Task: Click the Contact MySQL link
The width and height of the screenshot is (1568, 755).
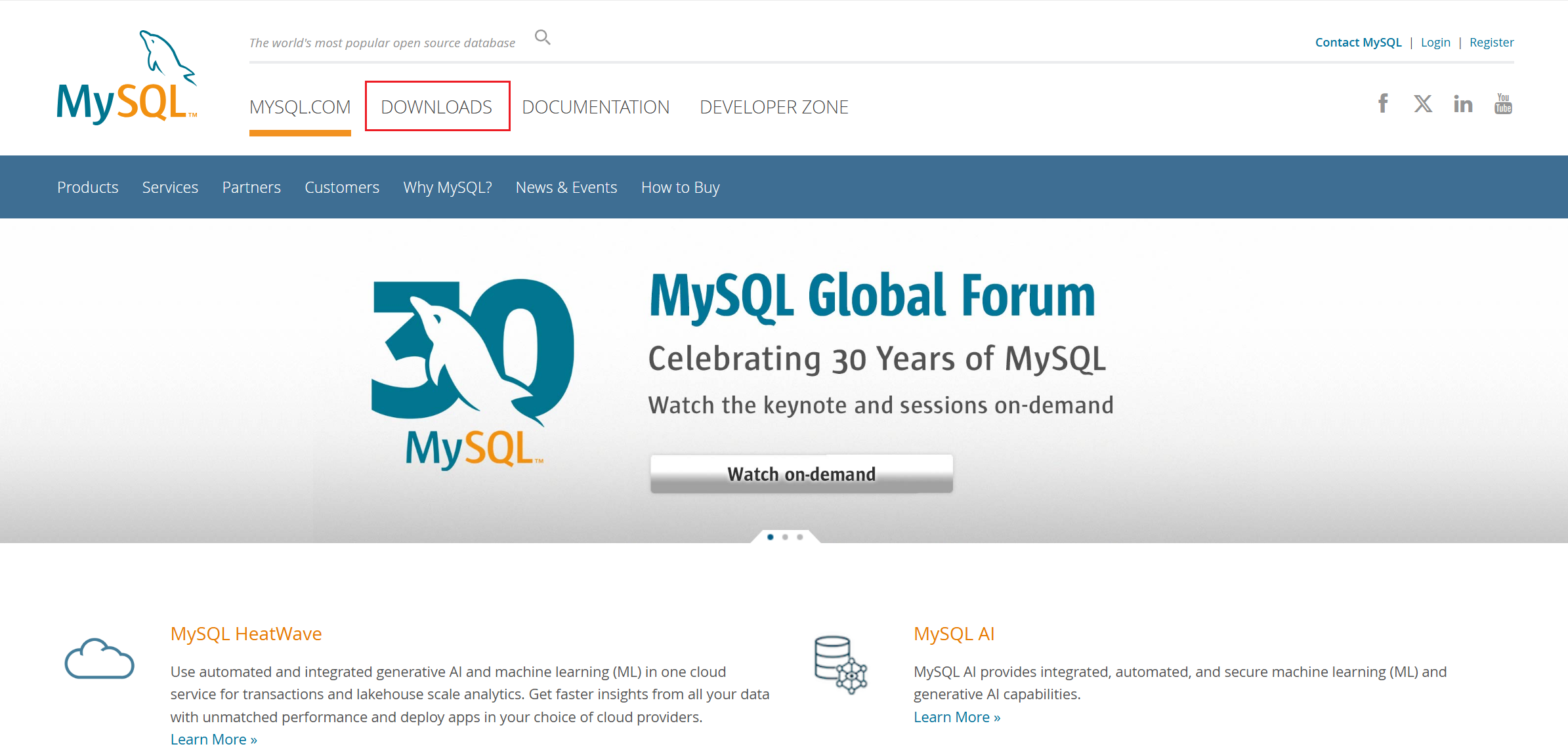Action: (1358, 43)
